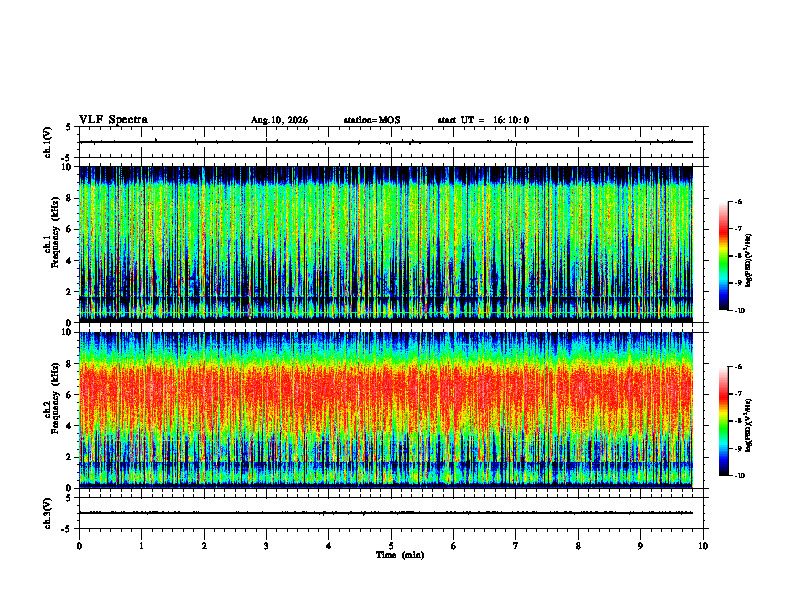Click the ch.2 color scale label "-10"

point(739,475)
